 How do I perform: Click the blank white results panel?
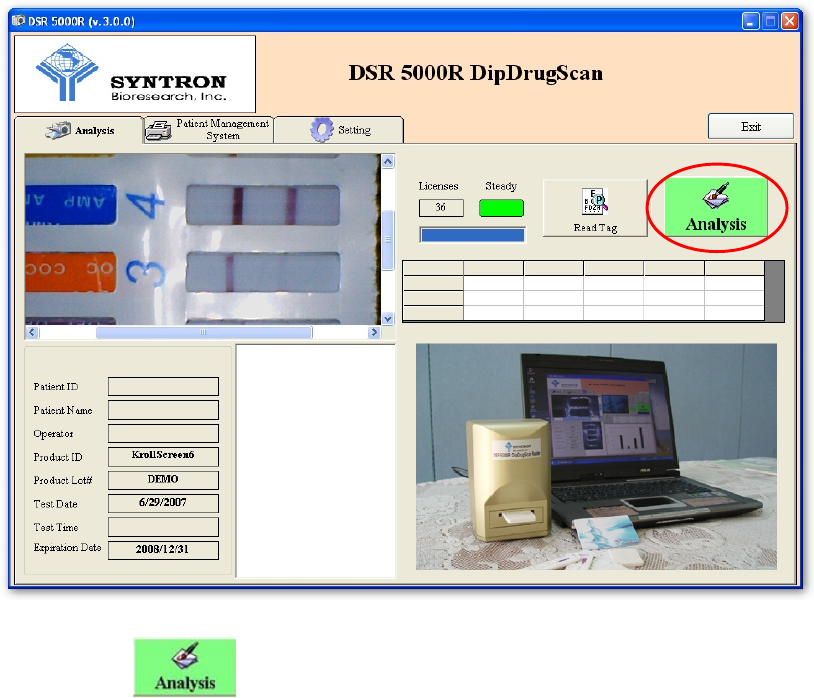coord(316,461)
